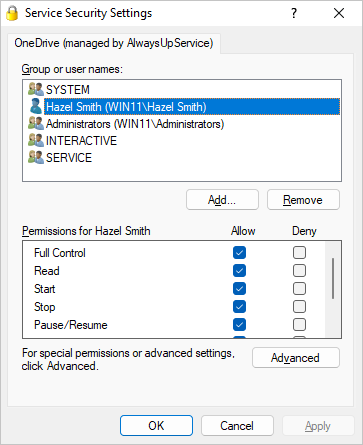Check Deny for Stop permission
363x445 pixels.
point(299,307)
